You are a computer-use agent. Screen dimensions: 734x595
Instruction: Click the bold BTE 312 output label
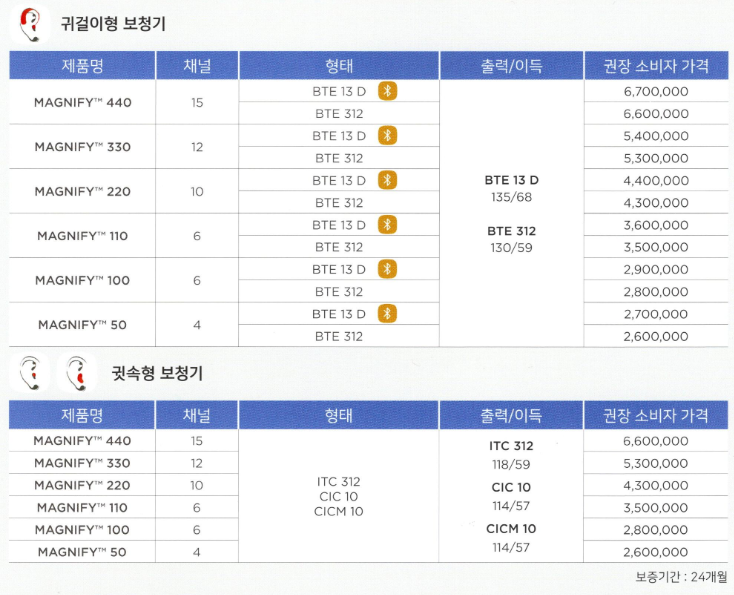pos(512,231)
